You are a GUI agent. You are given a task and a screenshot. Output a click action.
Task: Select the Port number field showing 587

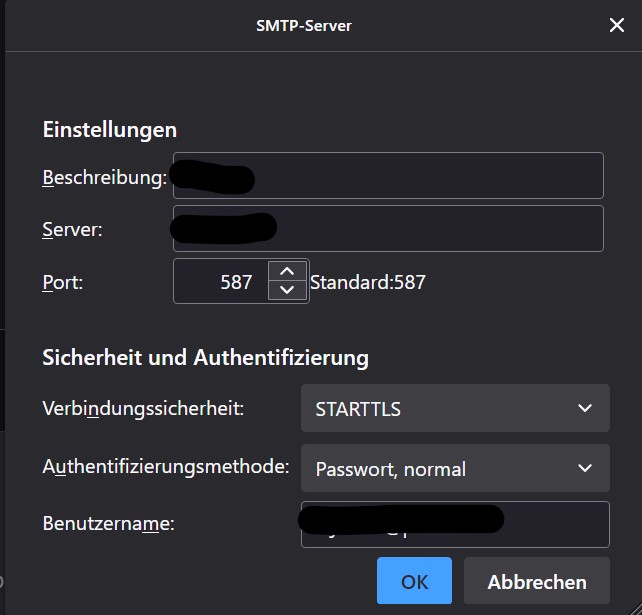tap(222, 282)
